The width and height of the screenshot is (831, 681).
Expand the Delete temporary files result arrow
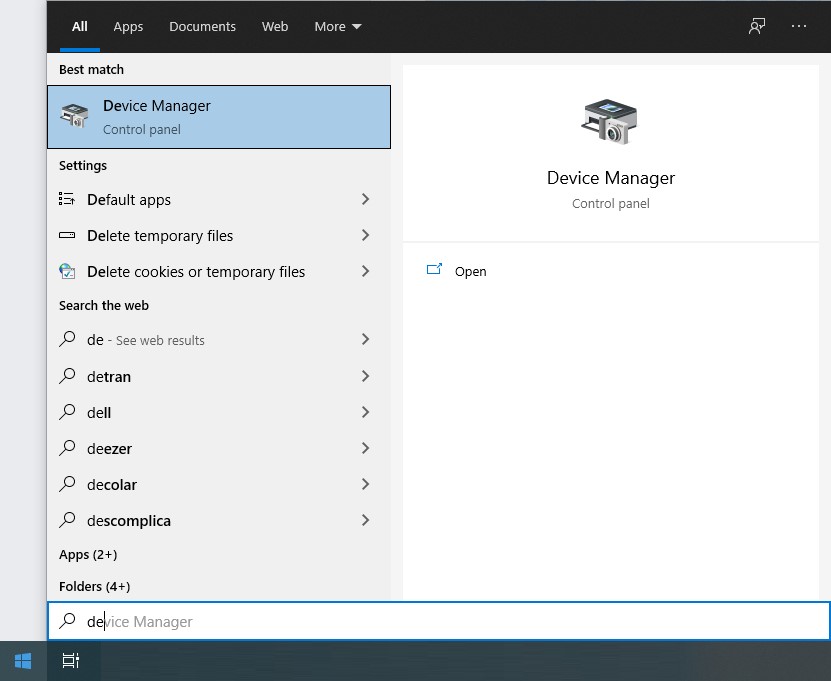(x=365, y=235)
